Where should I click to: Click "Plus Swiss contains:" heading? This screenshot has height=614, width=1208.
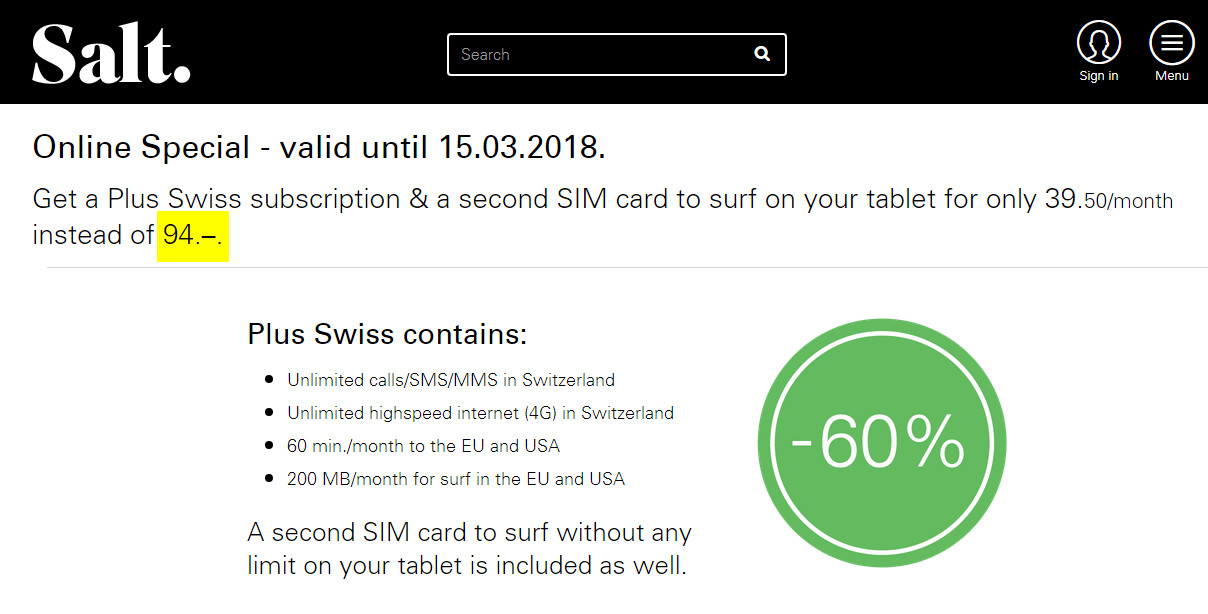pos(387,333)
